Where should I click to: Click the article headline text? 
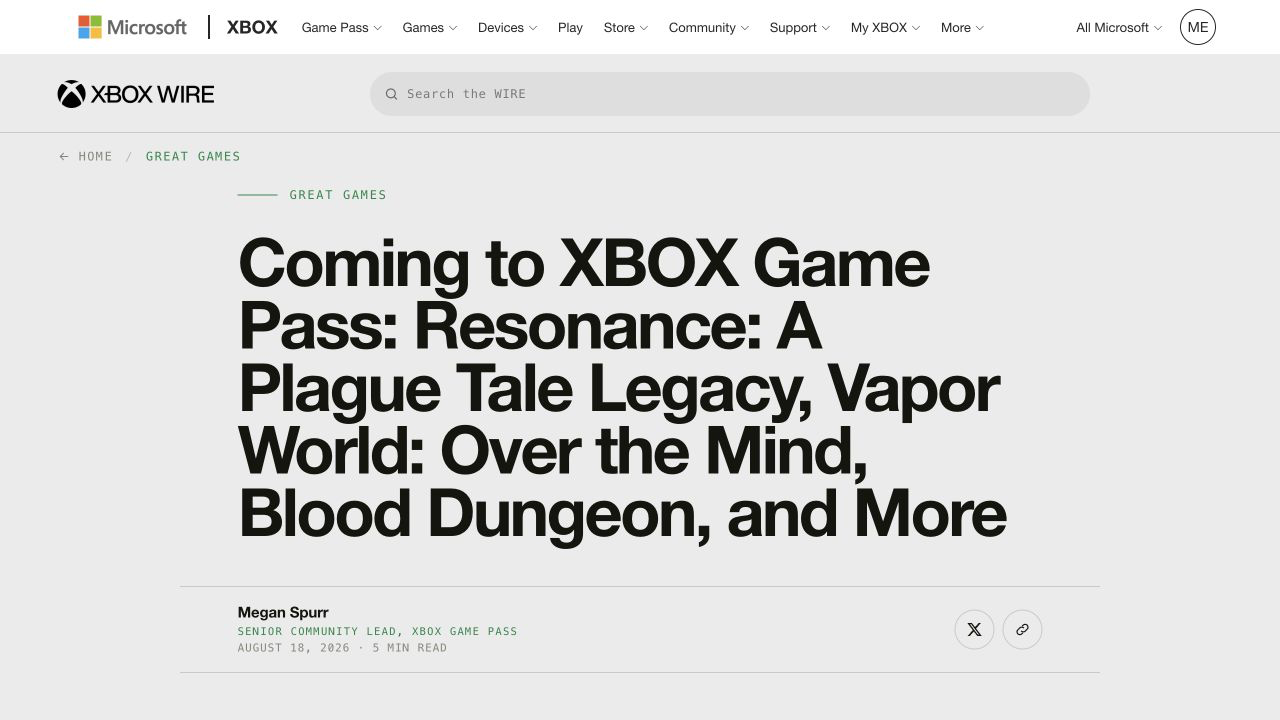coord(622,388)
